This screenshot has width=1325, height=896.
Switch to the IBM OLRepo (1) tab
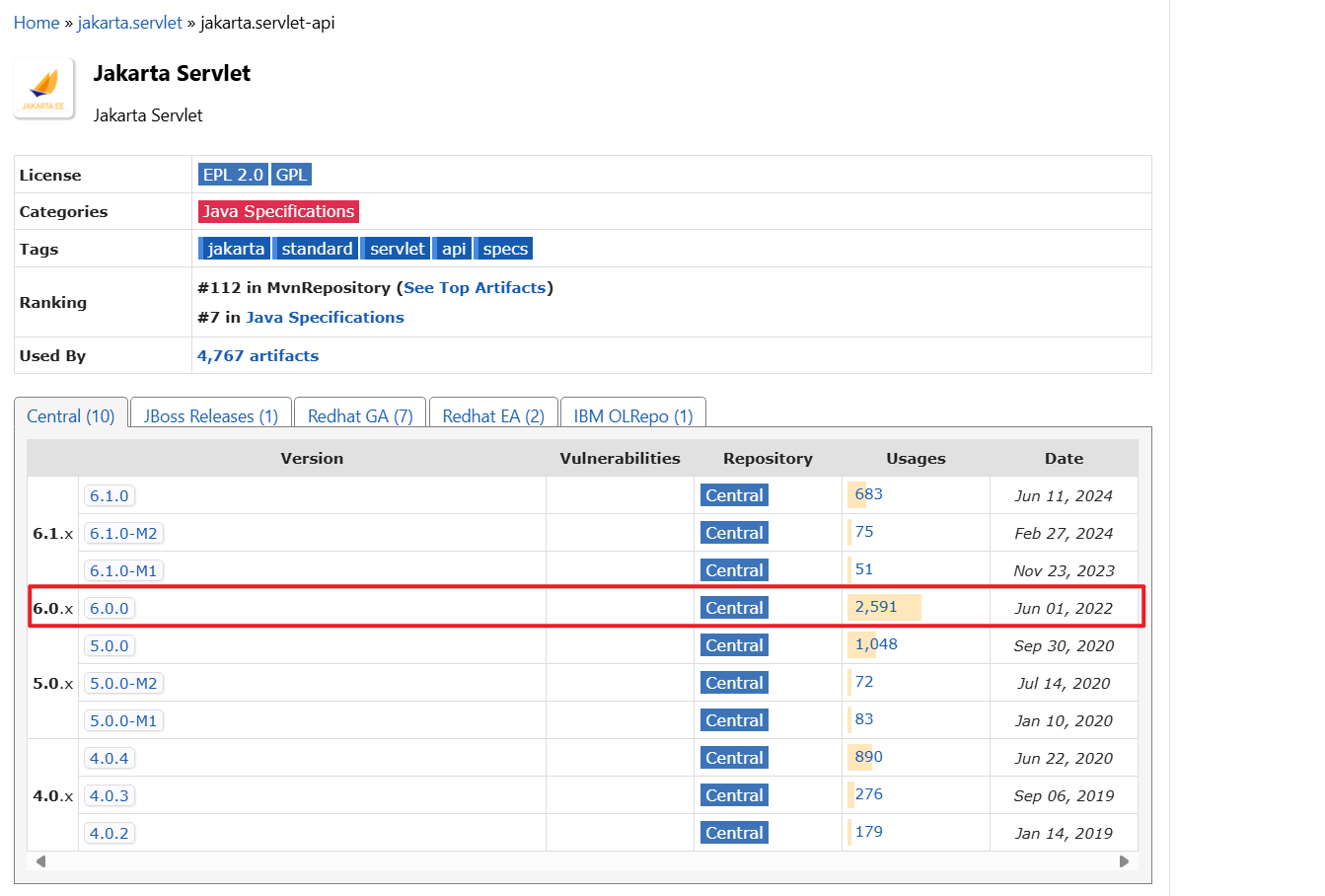pyautogui.click(x=633, y=416)
